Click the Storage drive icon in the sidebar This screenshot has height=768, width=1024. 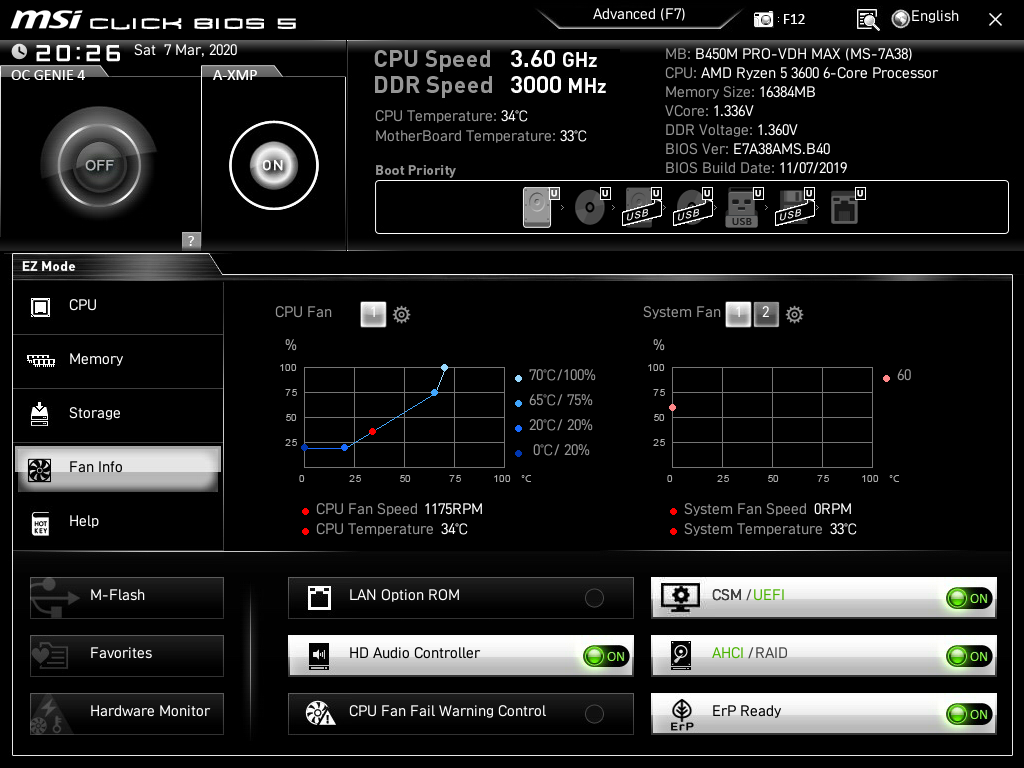tap(39, 414)
